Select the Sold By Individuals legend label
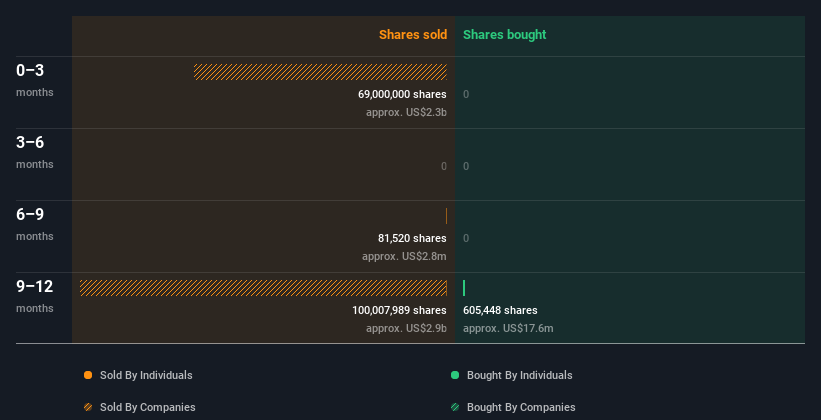 [x=146, y=375]
